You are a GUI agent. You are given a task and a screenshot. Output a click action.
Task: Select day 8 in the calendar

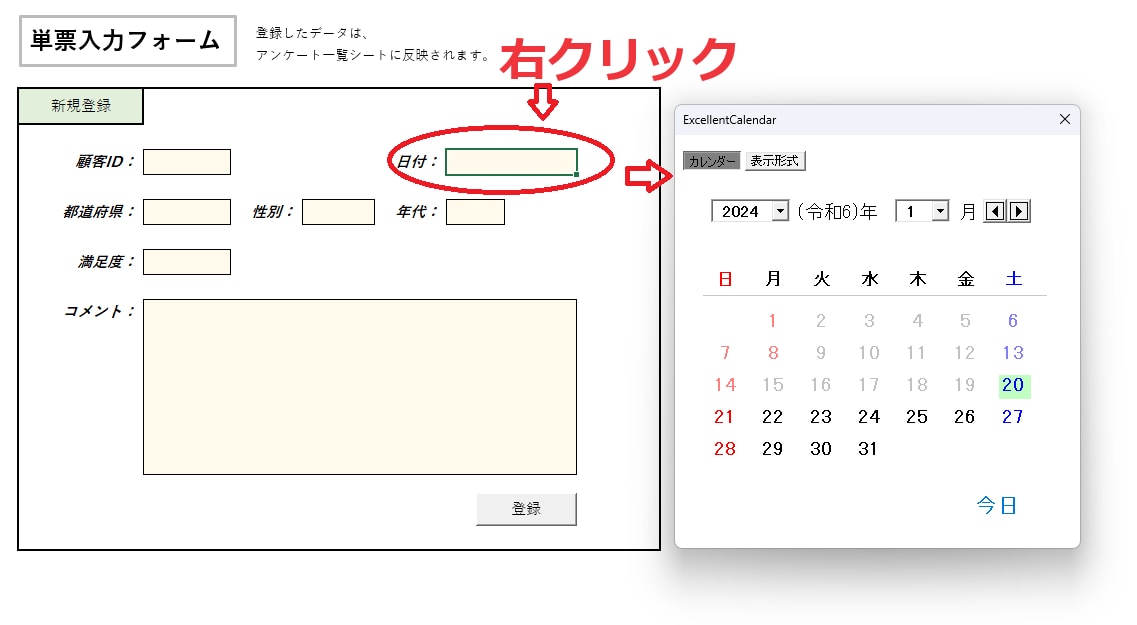tap(773, 353)
